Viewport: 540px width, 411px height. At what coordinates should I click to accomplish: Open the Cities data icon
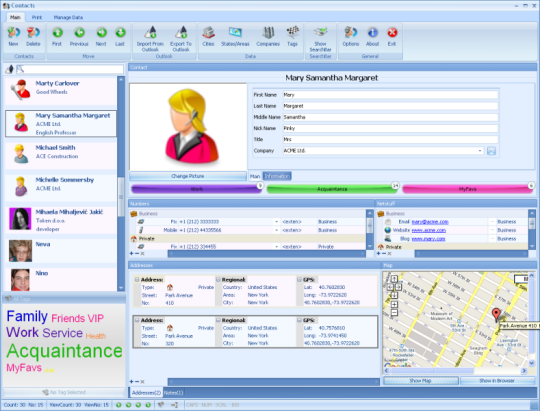click(x=208, y=36)
